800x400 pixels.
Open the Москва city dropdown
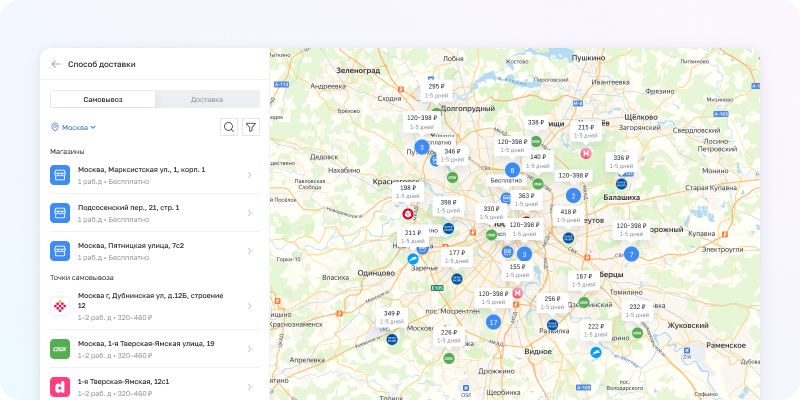pyautogui.click(x=73, y=127)
